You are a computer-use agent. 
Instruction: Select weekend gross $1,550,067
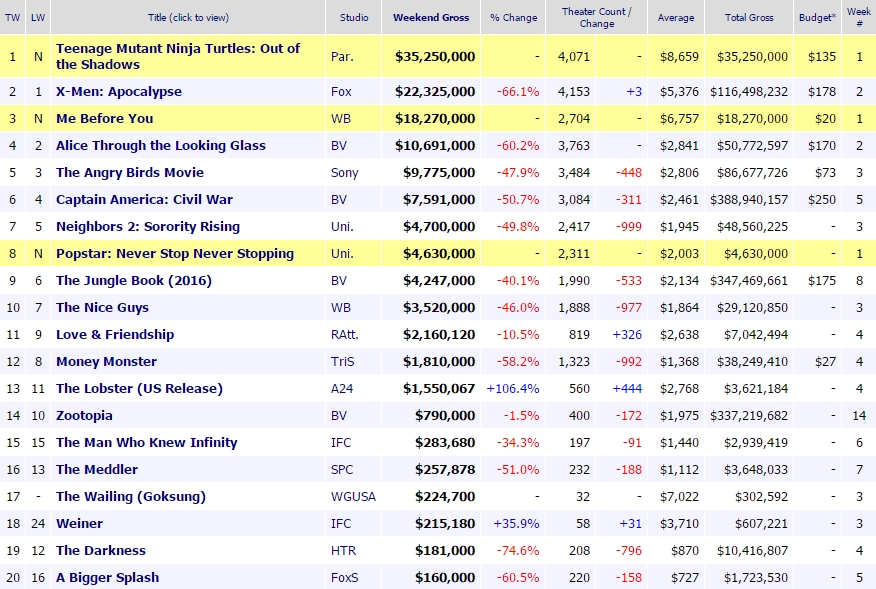[439, 388]
